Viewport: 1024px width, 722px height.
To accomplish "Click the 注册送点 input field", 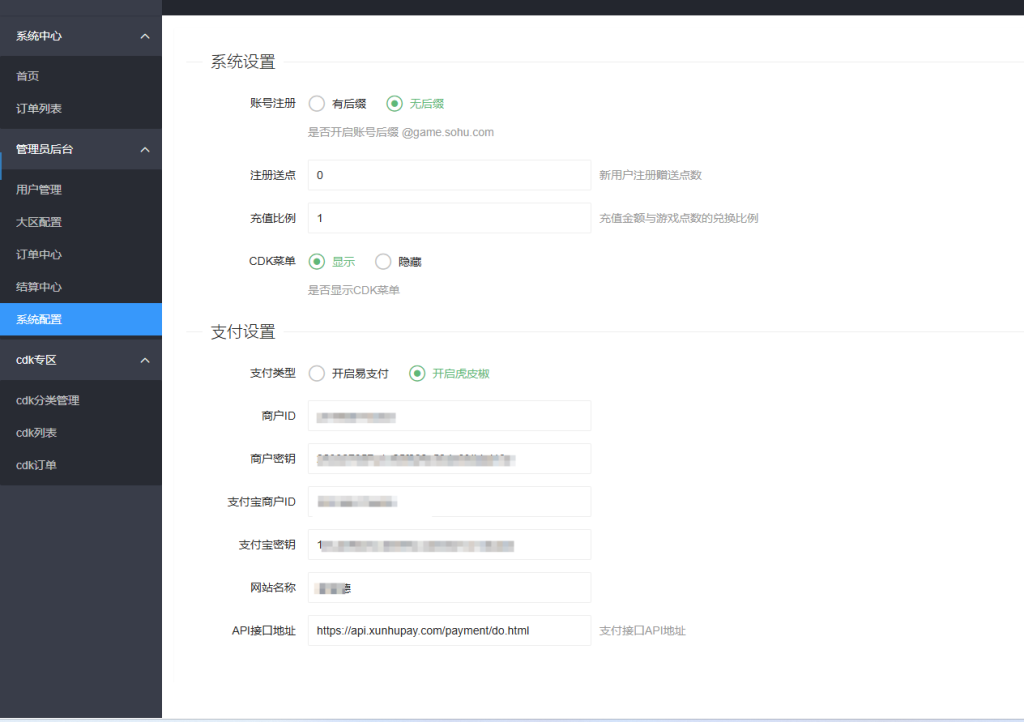I will (x=449, y=175).
